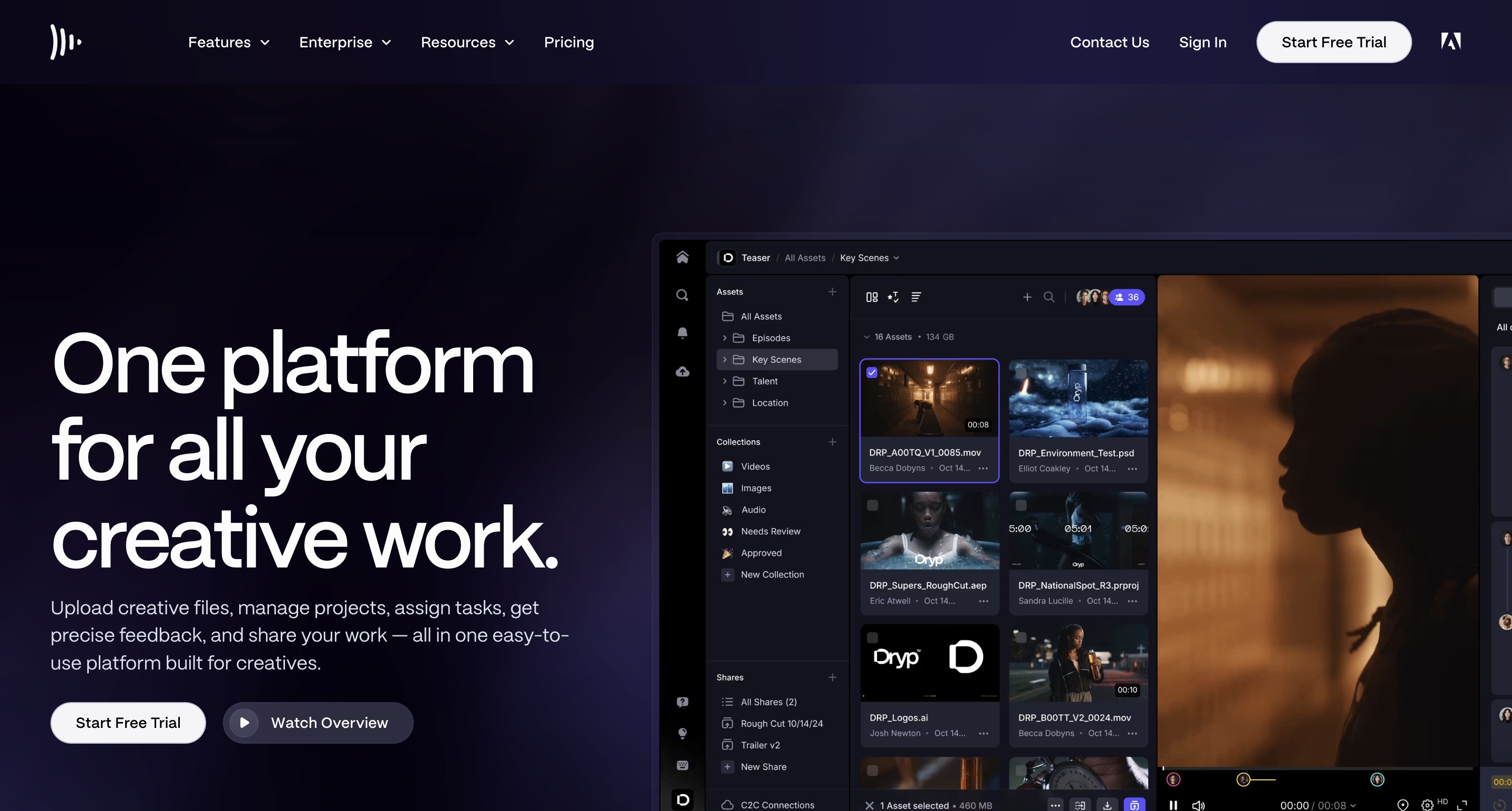The image size is (1512, 811).
Task: Click the location pin marker icon in player controls
Action: [1403, 805]
